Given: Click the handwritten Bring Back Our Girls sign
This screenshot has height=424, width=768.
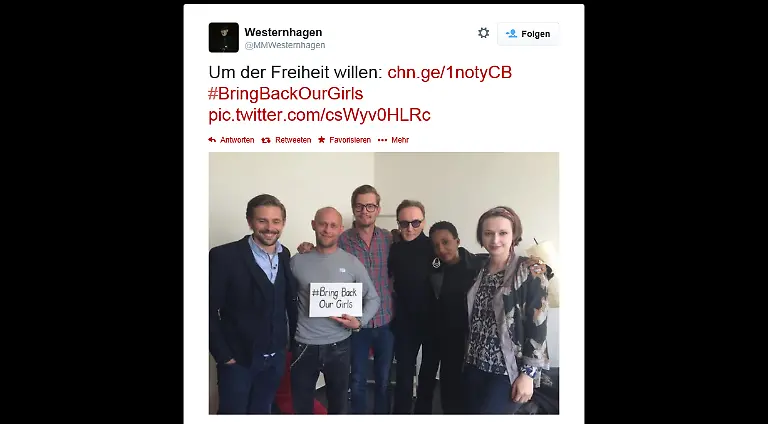Looking at the screenshot, I should coord(336,300).
